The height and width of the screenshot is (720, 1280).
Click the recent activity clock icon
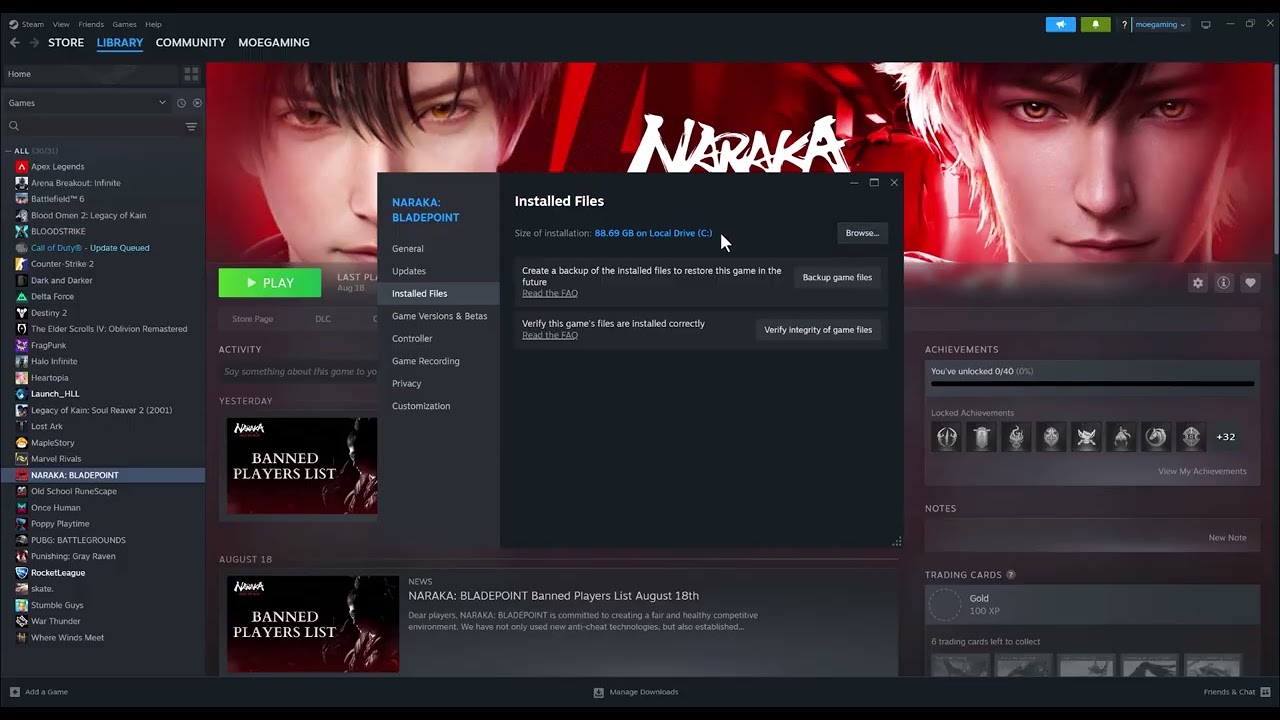click(181, 103)
